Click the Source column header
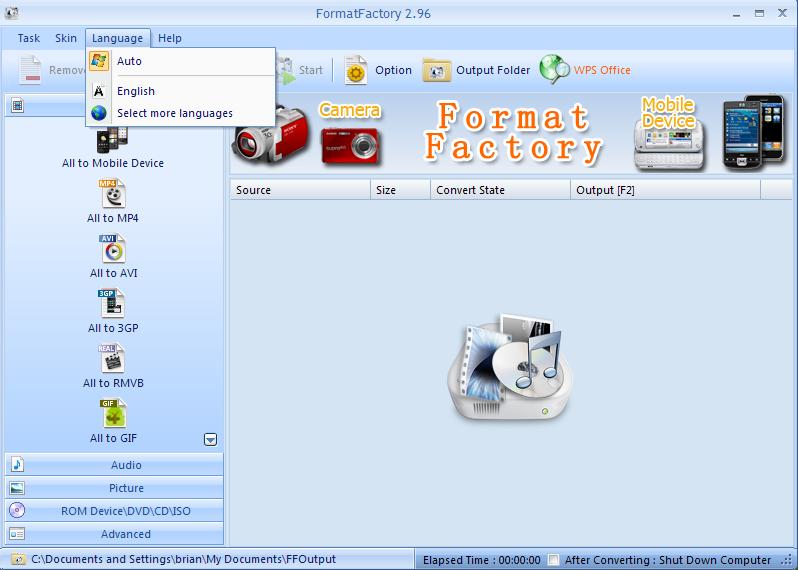Viewport: 798px width, 570px height. pos(300,190)
